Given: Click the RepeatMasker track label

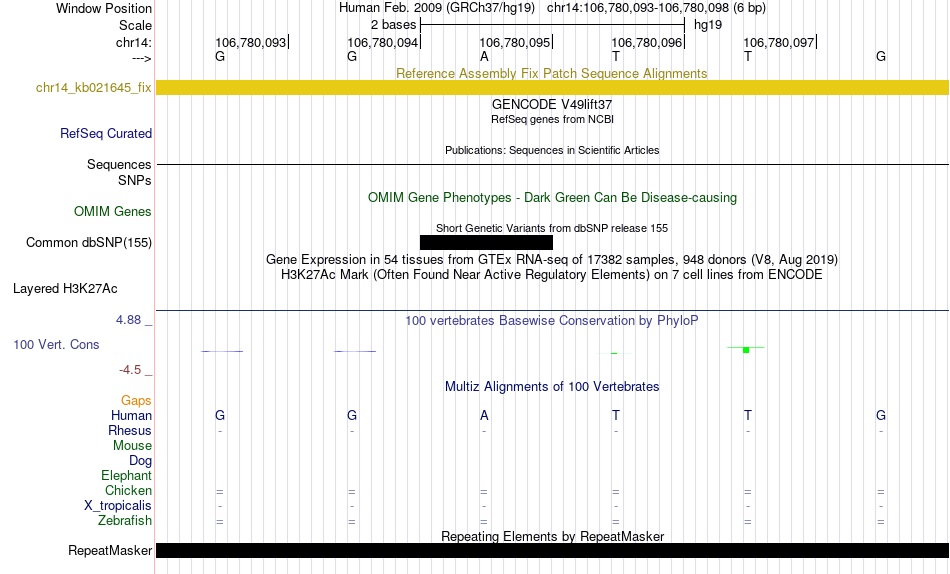Looking at the screenshot, I should pos(110,550).
